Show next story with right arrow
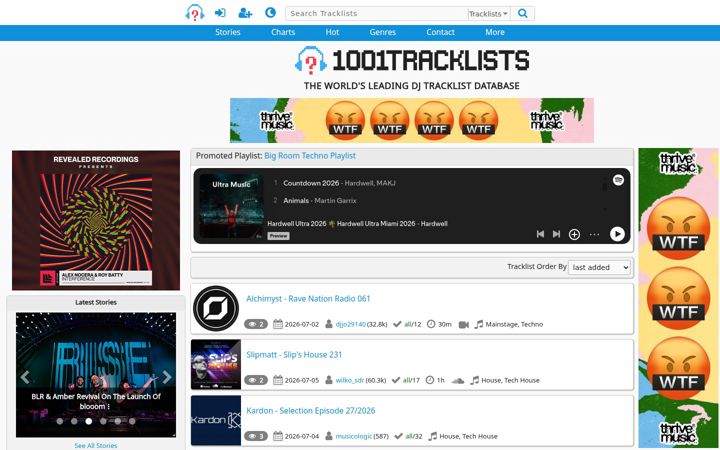 (x=167, y=377)
